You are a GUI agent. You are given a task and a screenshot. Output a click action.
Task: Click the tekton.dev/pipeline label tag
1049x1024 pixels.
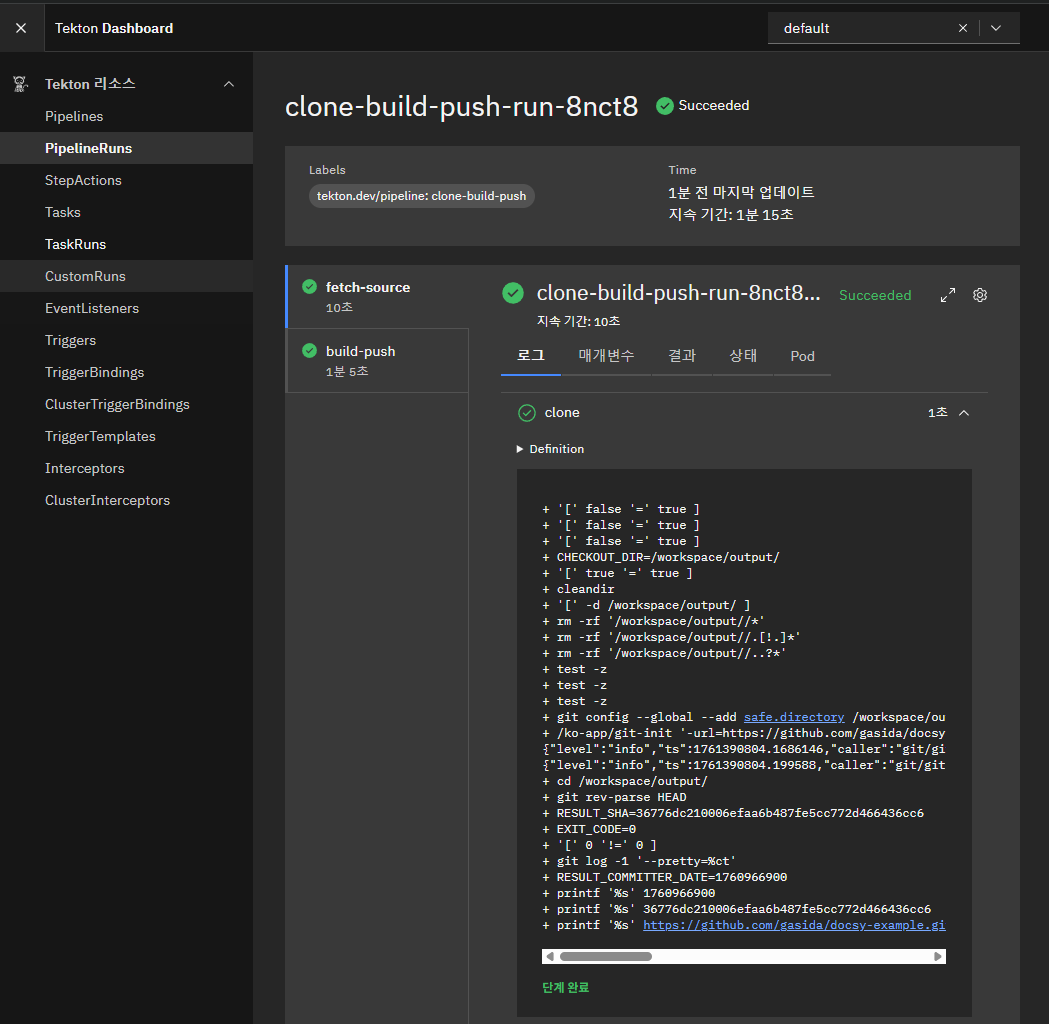421,196
